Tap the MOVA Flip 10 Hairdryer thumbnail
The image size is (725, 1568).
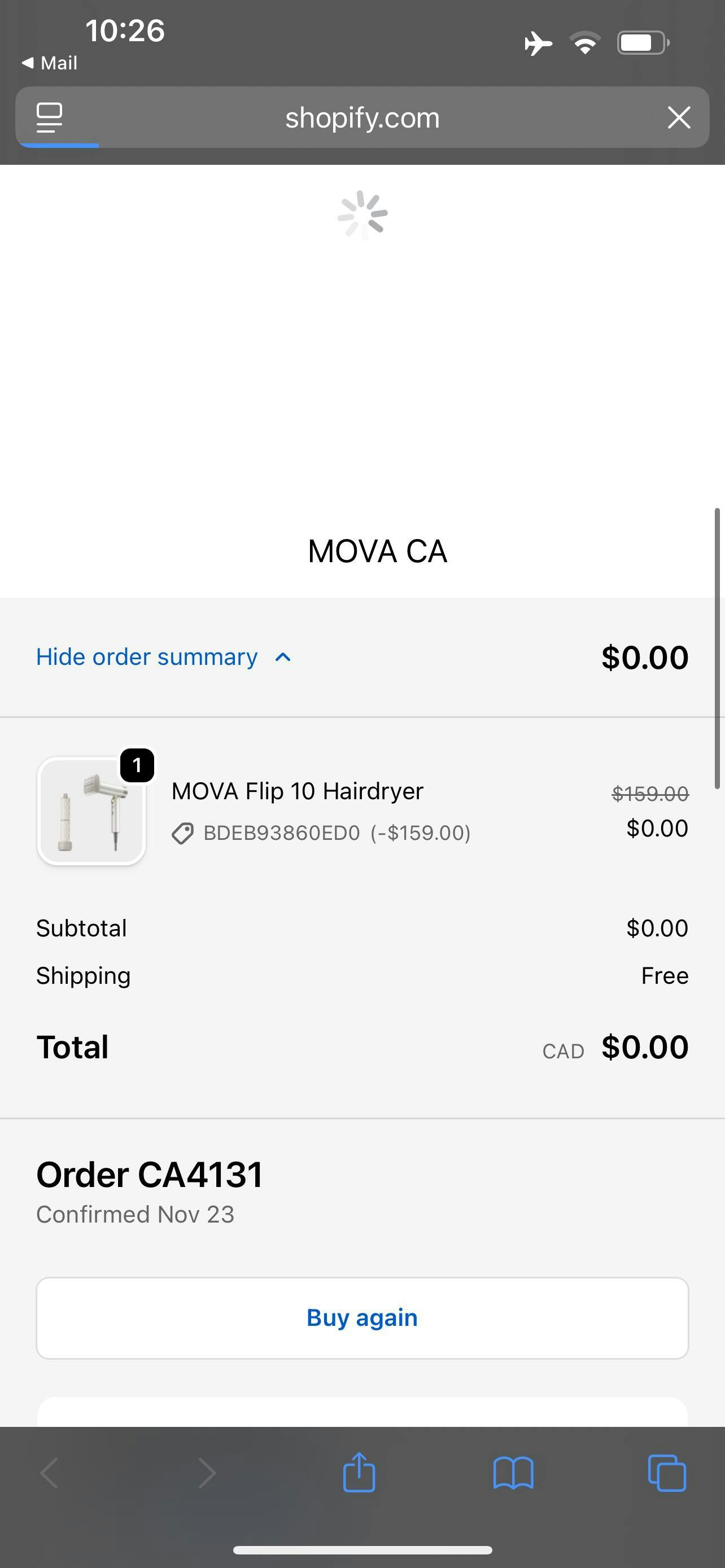(91, 811)
